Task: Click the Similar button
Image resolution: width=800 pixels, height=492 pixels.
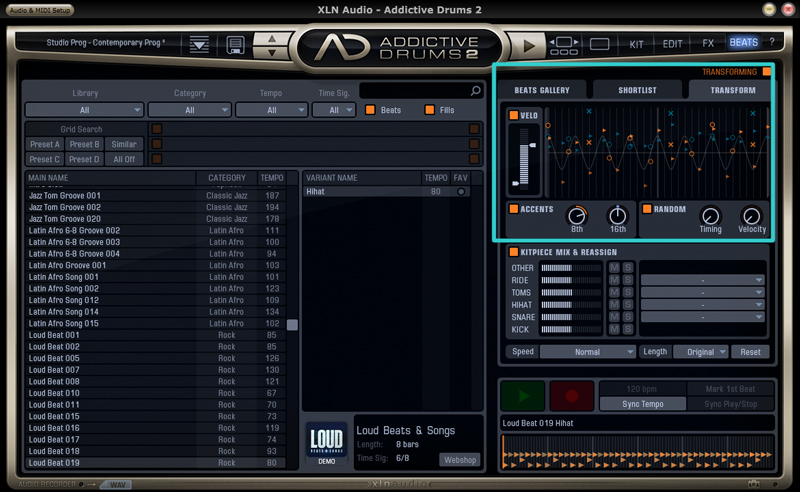Action: [x=124, y=144]
